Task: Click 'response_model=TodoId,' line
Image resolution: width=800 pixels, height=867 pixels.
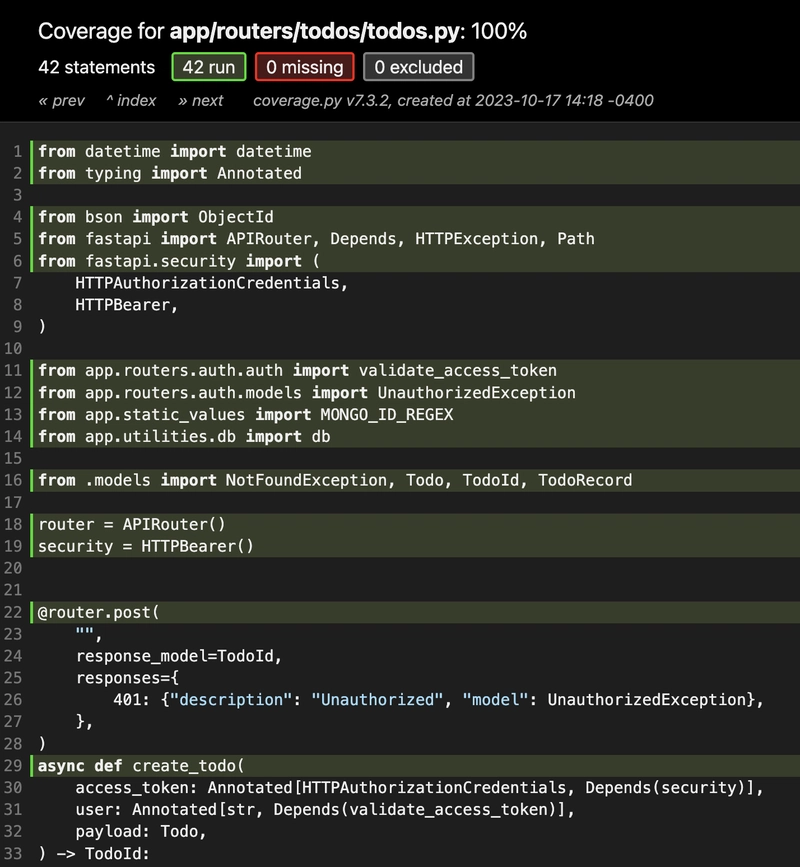Action: click(179, 656)
